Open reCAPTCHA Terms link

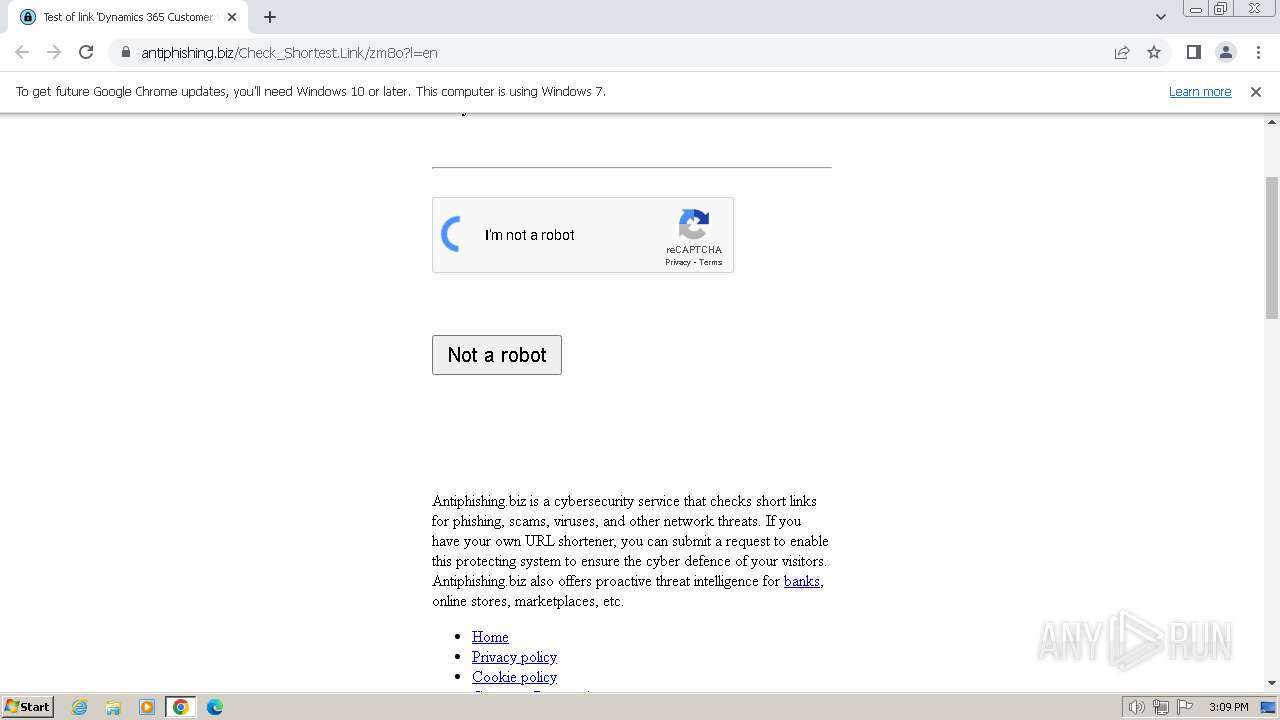coord(710,262)
